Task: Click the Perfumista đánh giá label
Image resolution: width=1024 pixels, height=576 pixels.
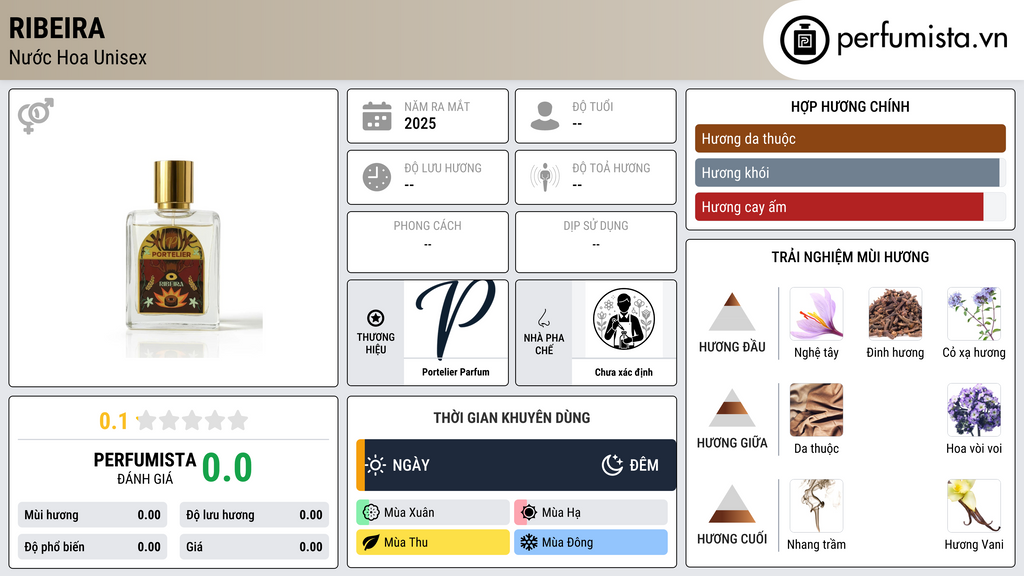Action: (x=144, y=468)
